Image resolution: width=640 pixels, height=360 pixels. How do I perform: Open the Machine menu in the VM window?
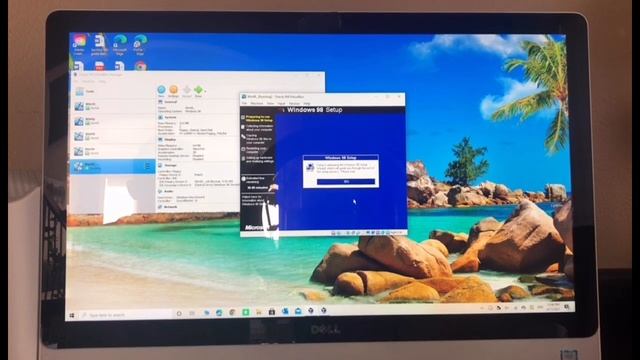pos(257,103)
